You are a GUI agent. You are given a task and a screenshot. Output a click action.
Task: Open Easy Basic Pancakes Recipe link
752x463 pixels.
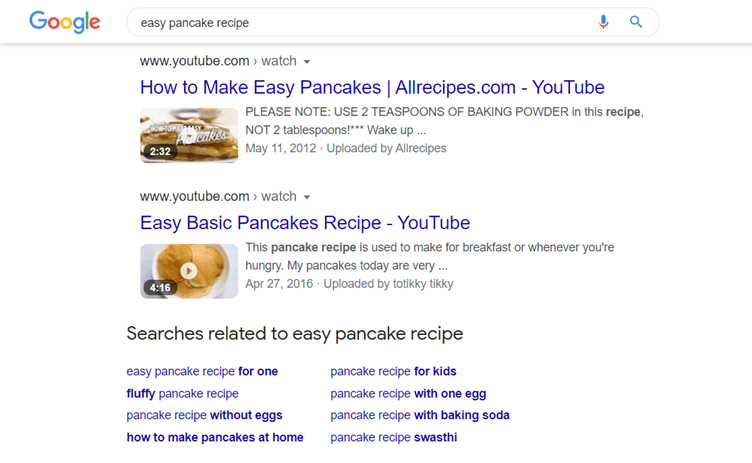pos(305,223)
